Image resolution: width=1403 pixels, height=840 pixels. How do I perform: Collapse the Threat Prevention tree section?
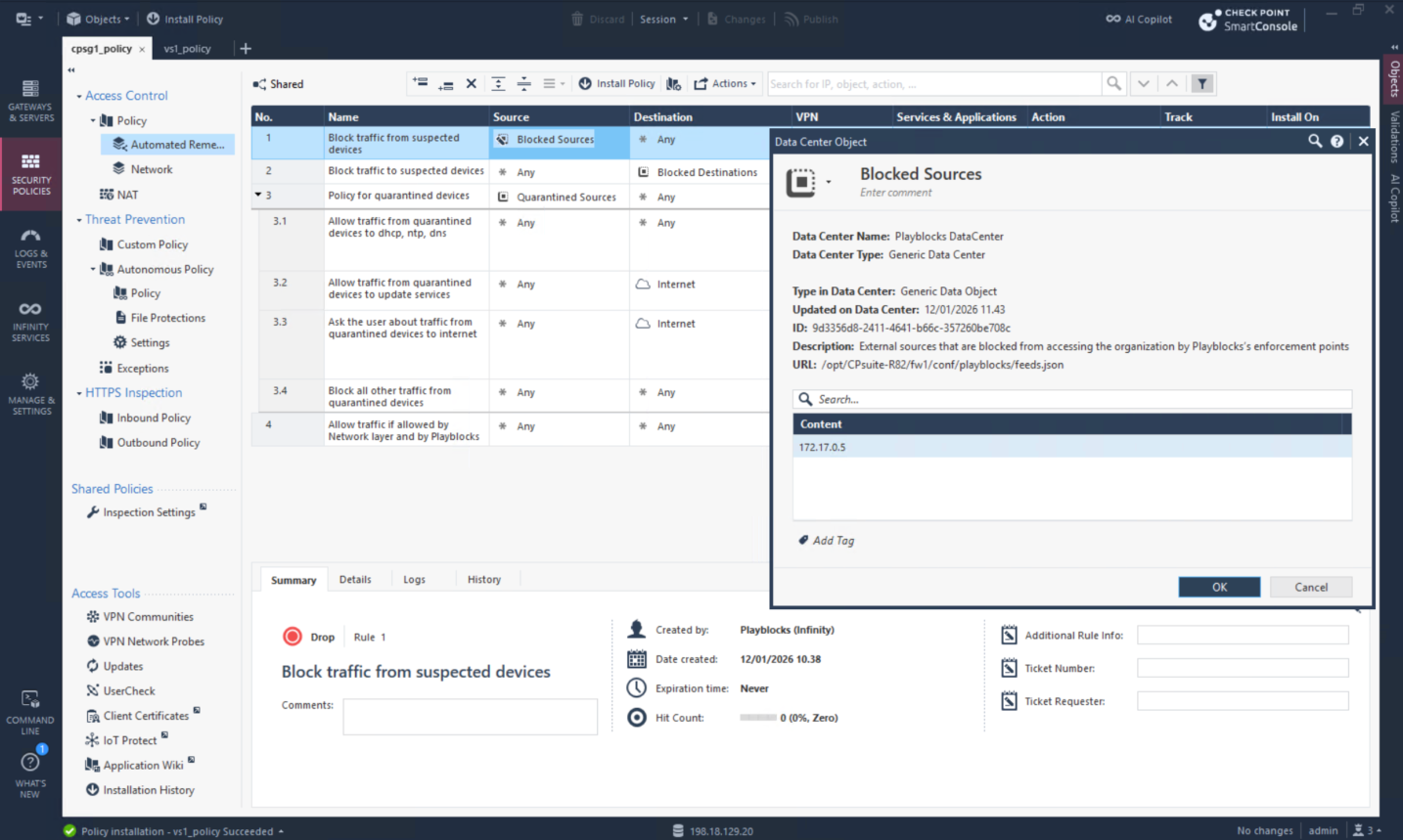tap(79, 220)
